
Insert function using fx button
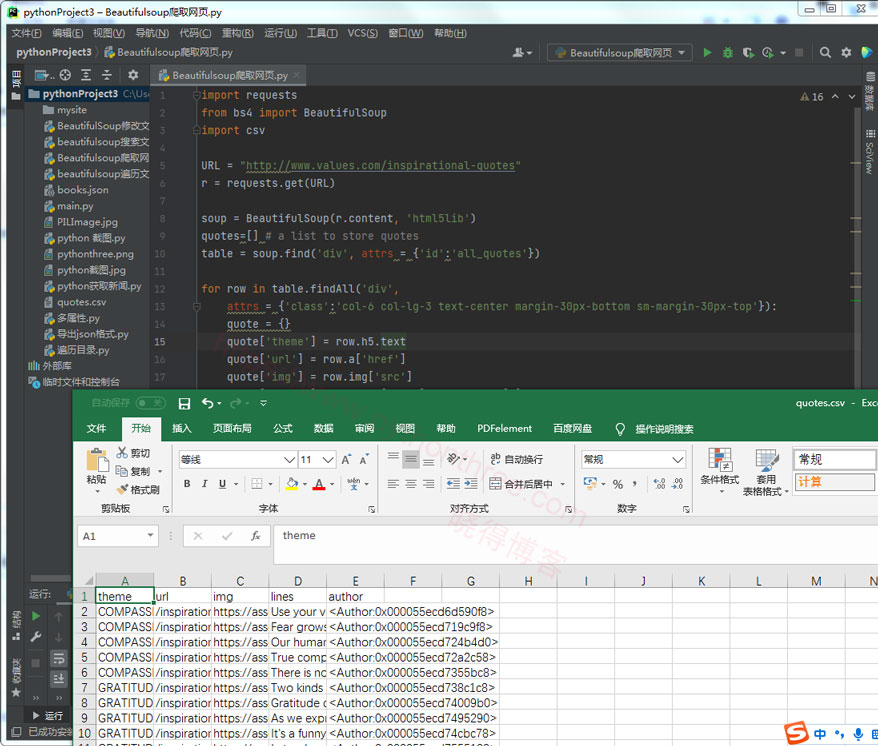[255, 536]
